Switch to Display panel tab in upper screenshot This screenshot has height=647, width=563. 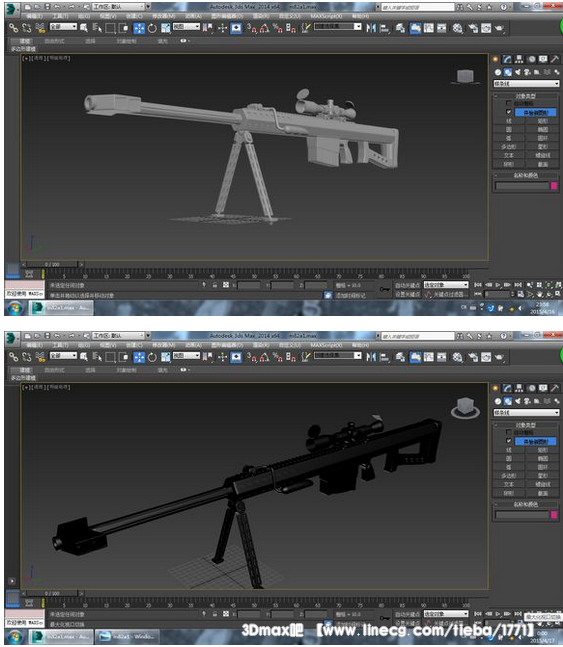[x=543, y=59]
